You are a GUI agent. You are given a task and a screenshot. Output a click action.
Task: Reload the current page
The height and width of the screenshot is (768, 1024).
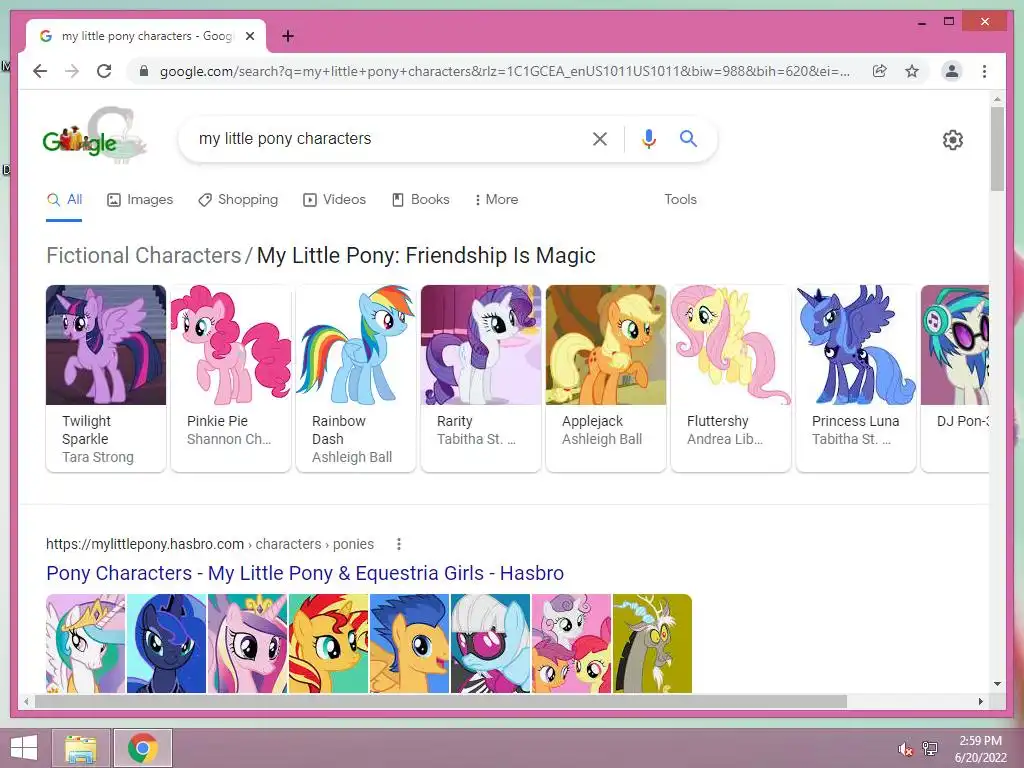104,71
